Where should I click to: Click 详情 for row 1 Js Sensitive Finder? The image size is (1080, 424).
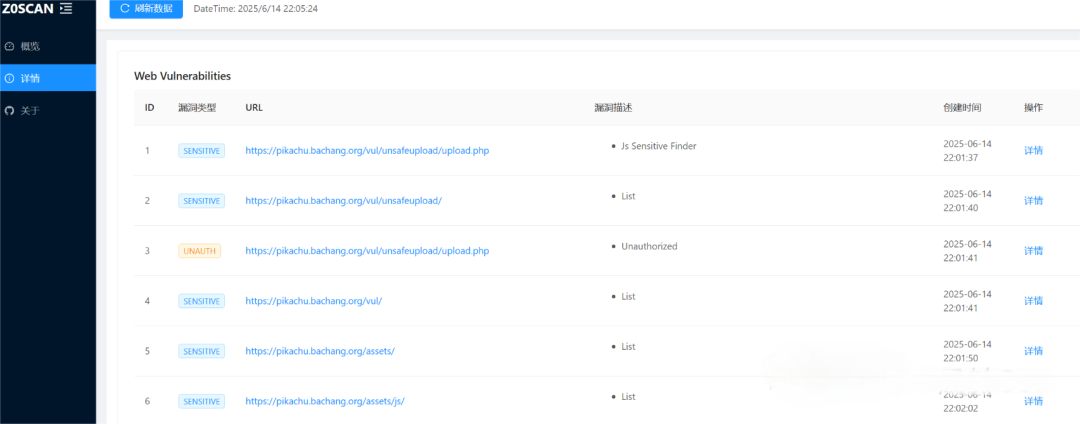[x=1033, y=151]
